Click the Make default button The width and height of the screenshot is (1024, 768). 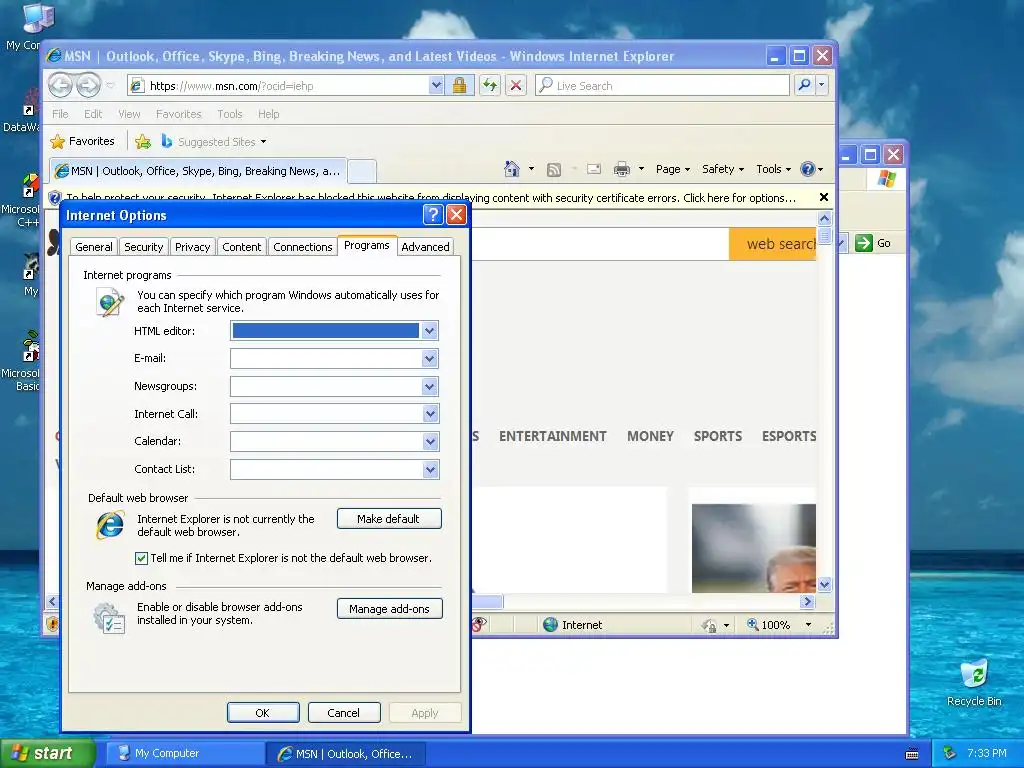[389, 519]
